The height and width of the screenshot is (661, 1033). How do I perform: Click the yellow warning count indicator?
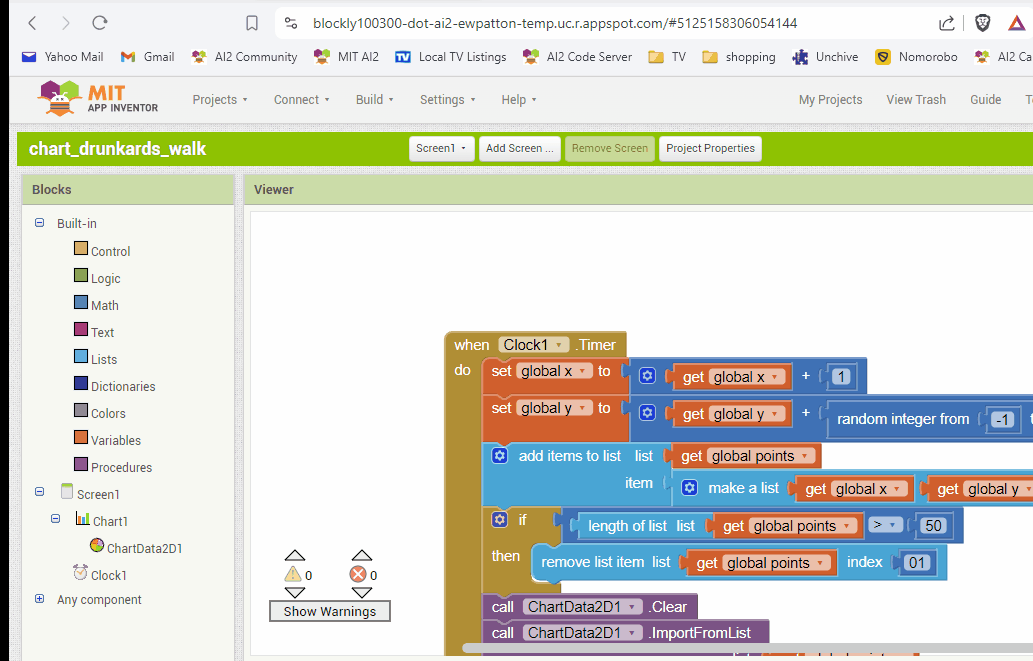pos(294,573)
